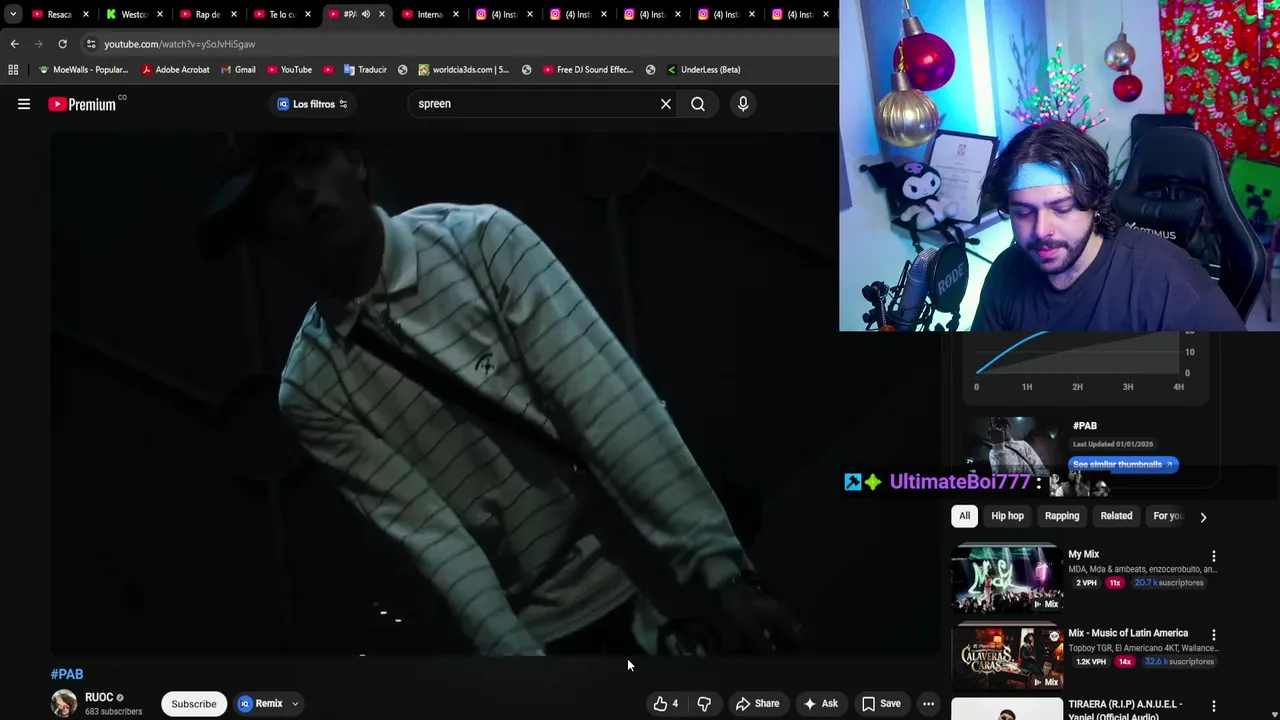Clear the search box with the X
This screenshot has height=720, width=1280.
pyautogui.click(x=666, y=104)
